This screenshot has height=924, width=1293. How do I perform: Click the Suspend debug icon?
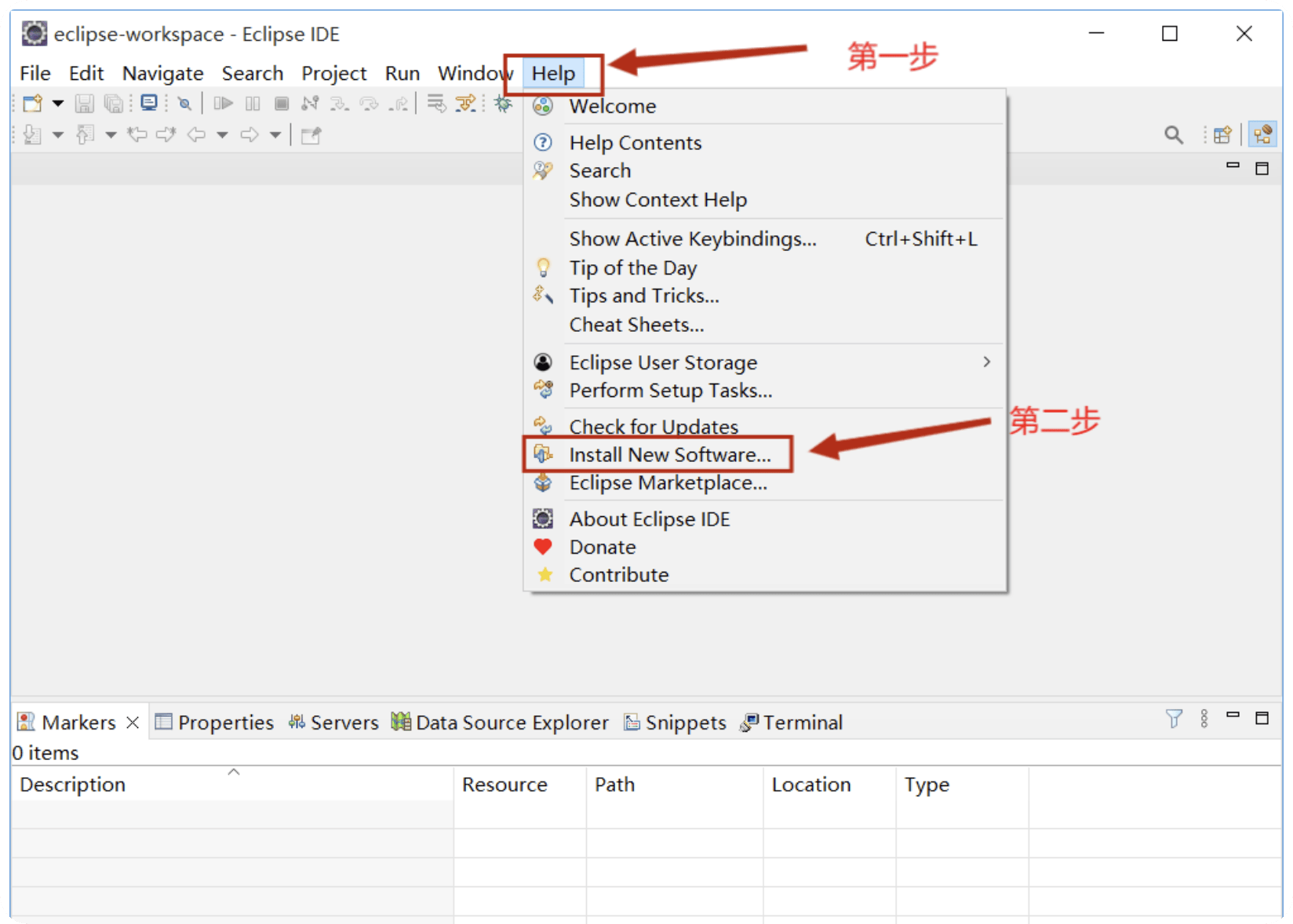(x=253, y=104)
